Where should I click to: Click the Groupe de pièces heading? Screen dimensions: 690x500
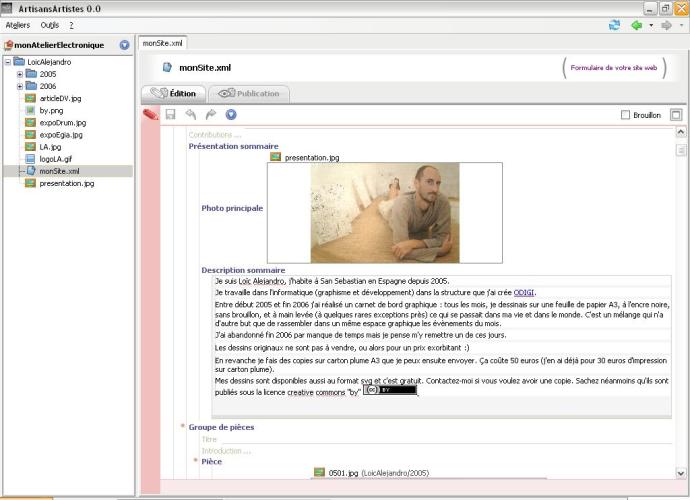tap(221, 427)
